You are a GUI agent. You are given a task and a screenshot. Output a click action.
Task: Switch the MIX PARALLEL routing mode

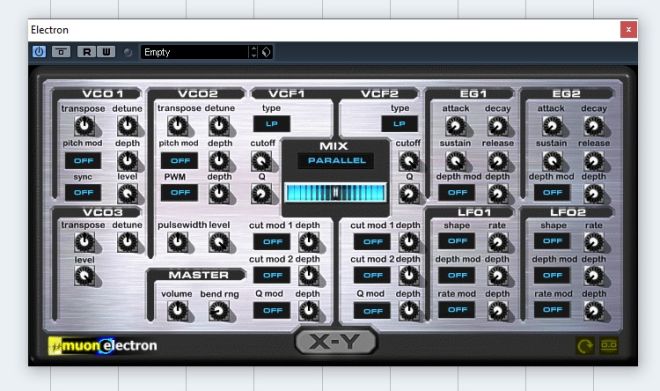pos(336,160)
